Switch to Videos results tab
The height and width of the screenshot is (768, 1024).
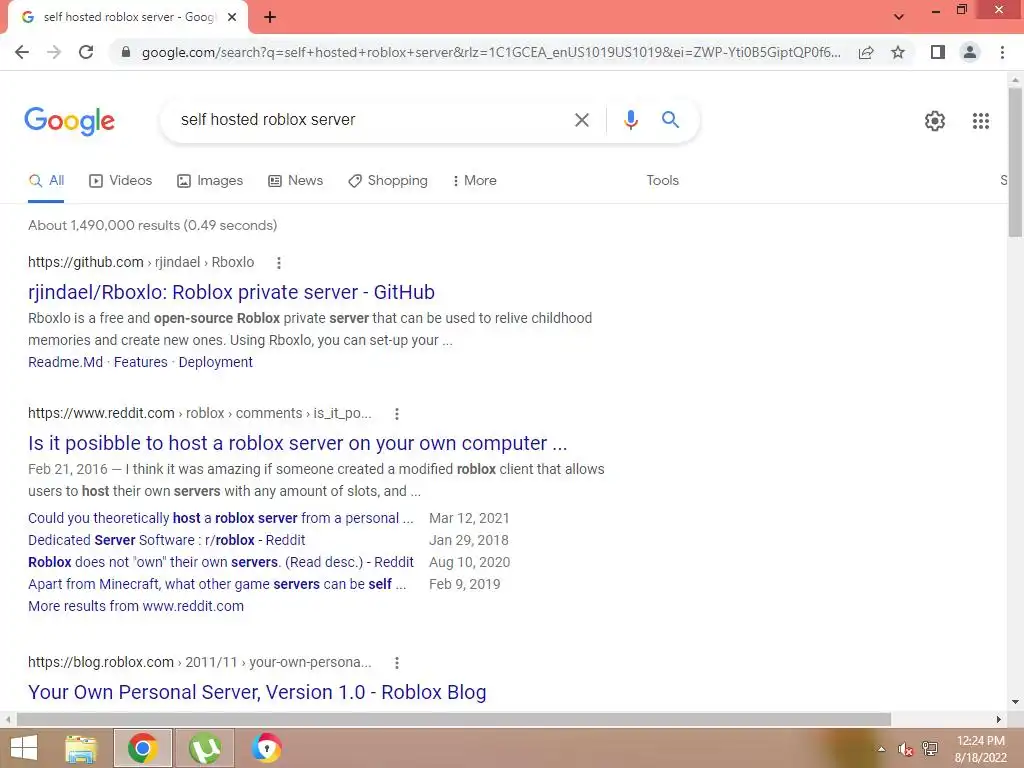pos(121,181)
